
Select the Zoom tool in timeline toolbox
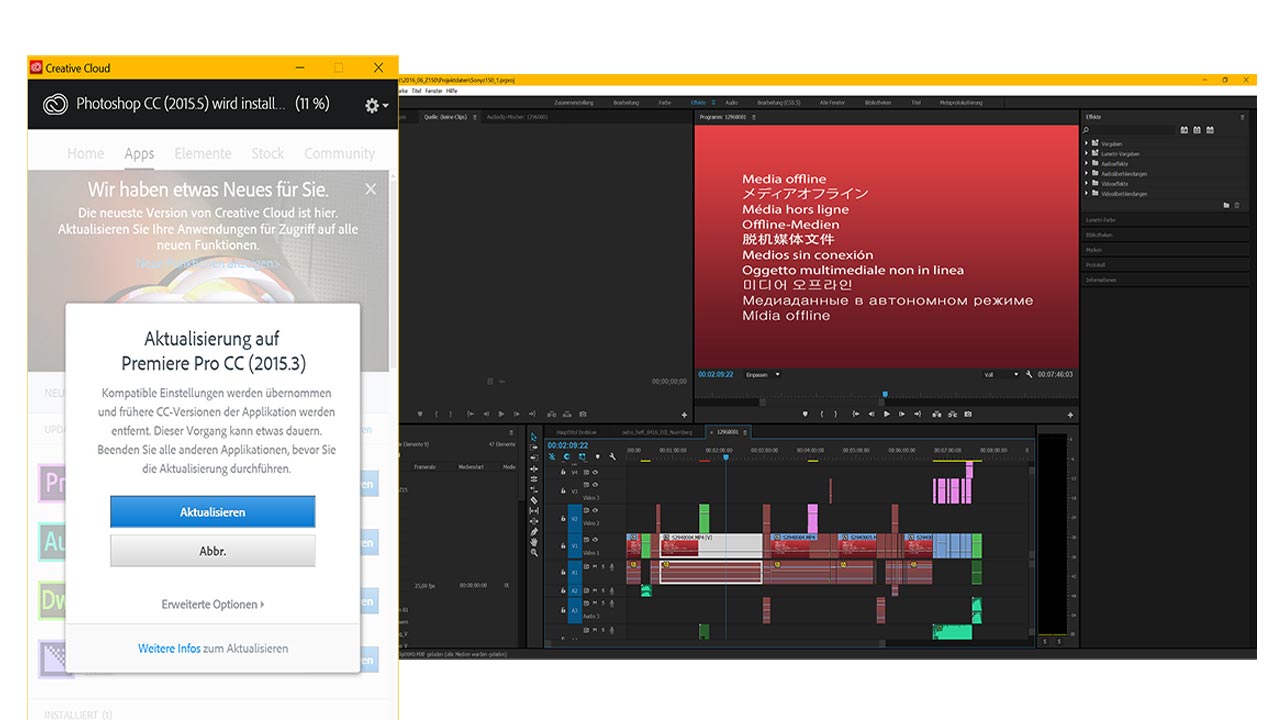(x=534, y=552)
